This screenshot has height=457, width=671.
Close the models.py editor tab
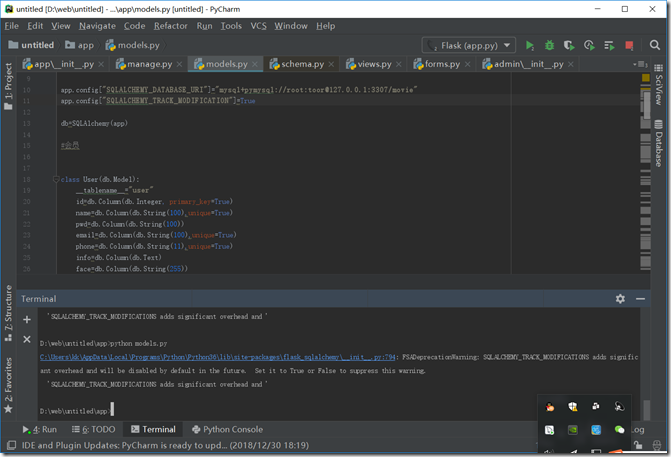tap(255, 64)
